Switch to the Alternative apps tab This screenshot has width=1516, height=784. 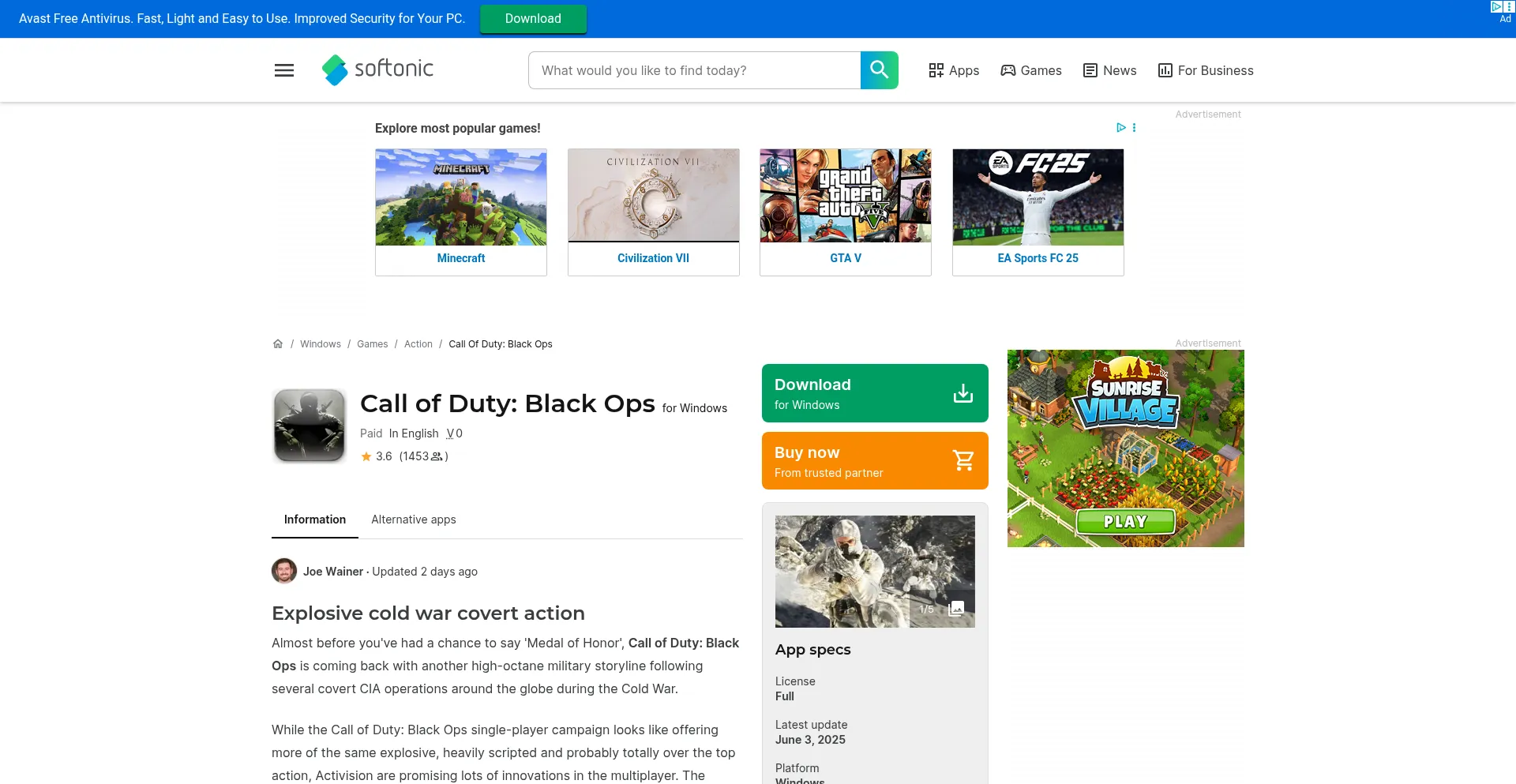[414, 520]
